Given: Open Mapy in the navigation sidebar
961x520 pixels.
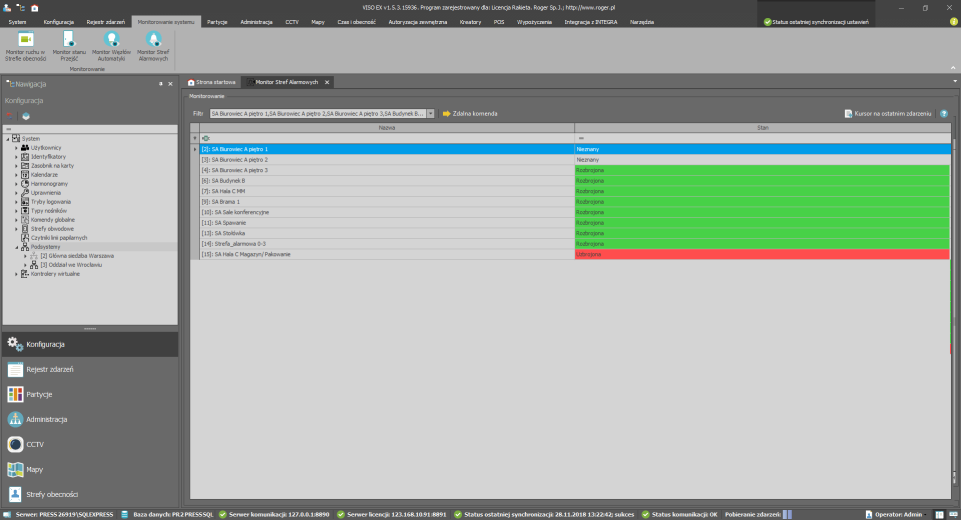Looking at the screenshot, I should pos(35,469).
